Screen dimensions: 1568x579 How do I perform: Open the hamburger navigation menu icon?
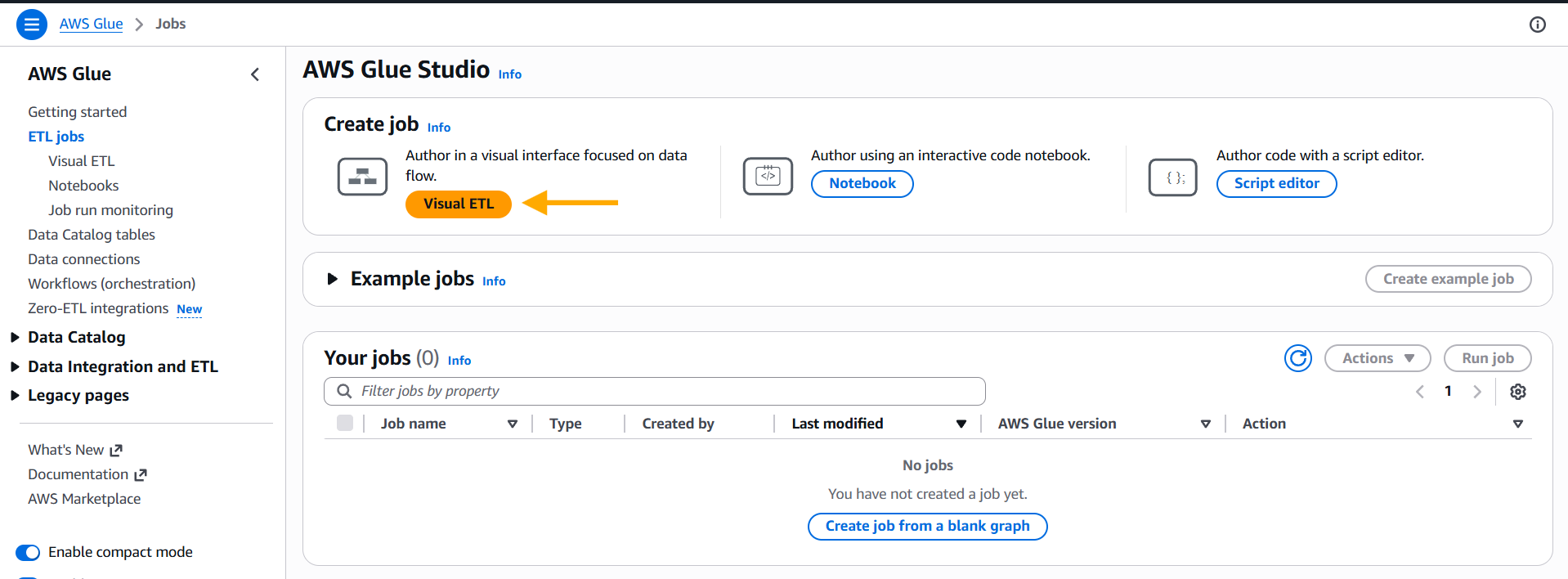click(31, 25)
